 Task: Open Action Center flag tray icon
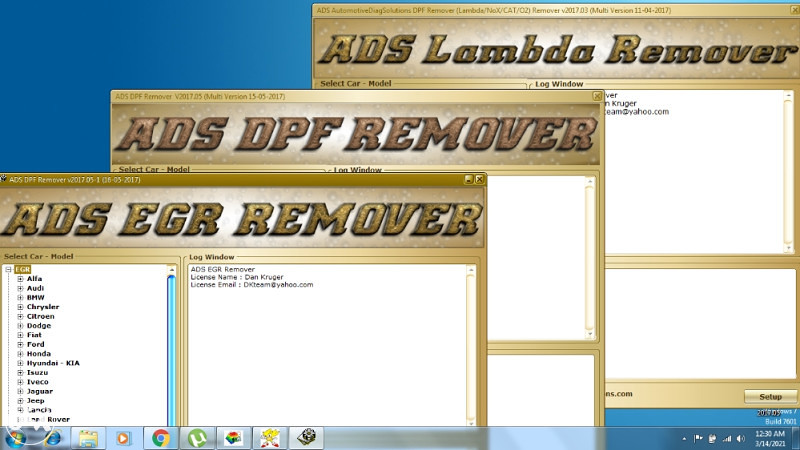coord(698,438)
